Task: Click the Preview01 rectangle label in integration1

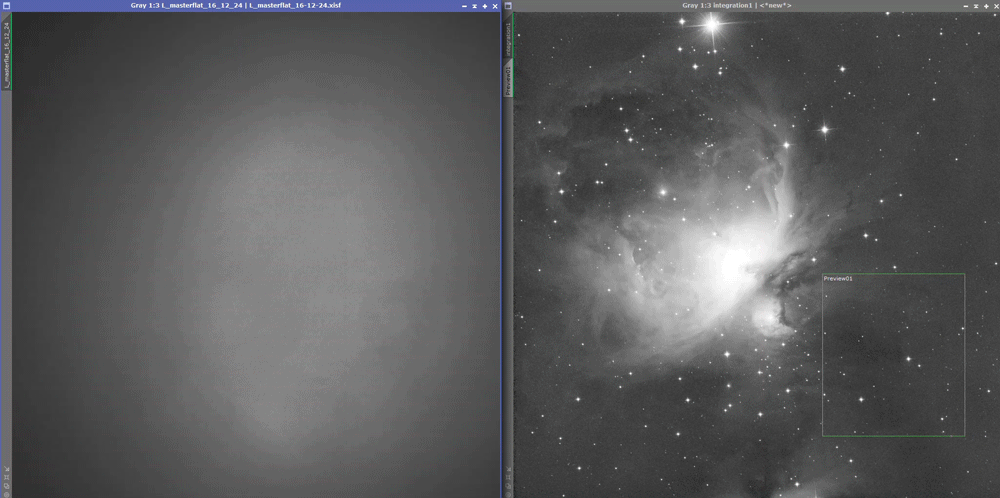Action: 838,279
